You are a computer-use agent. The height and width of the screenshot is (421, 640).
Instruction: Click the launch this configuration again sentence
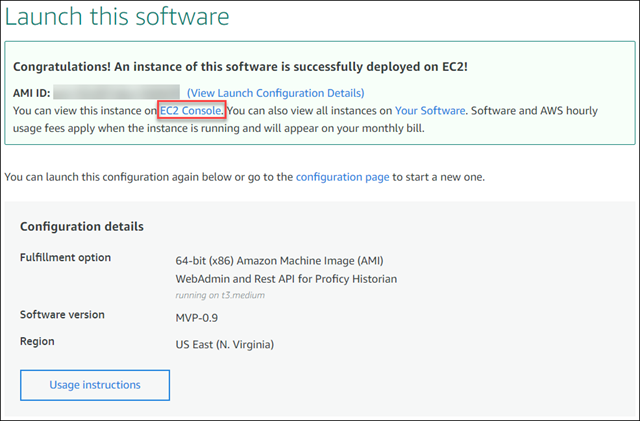(x=244, y=177)
